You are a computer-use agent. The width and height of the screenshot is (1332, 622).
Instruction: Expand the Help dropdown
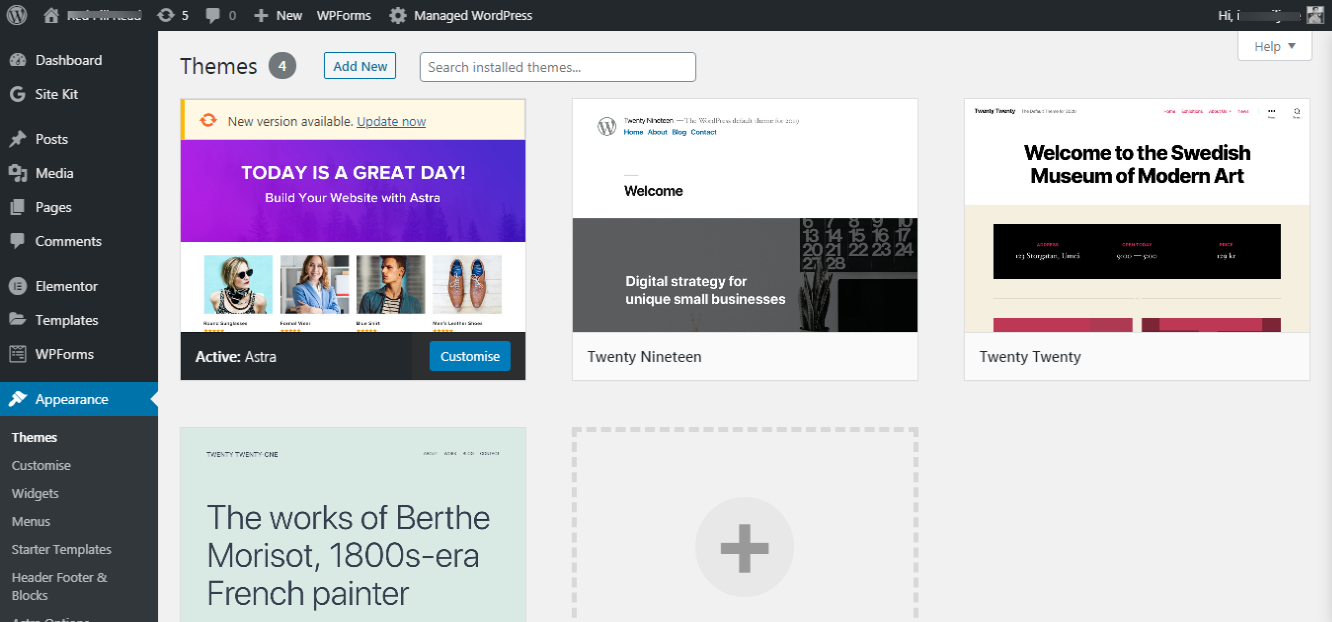[x=1275, y=46]
